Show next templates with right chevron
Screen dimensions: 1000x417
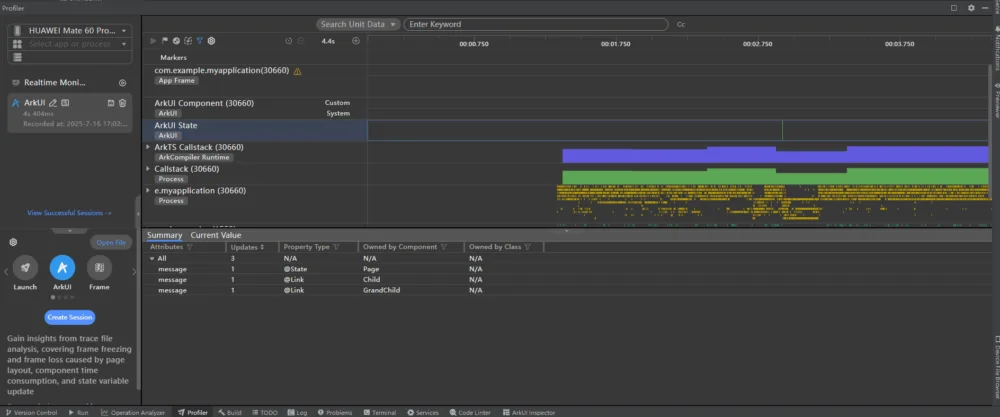[x=134, y=272]
